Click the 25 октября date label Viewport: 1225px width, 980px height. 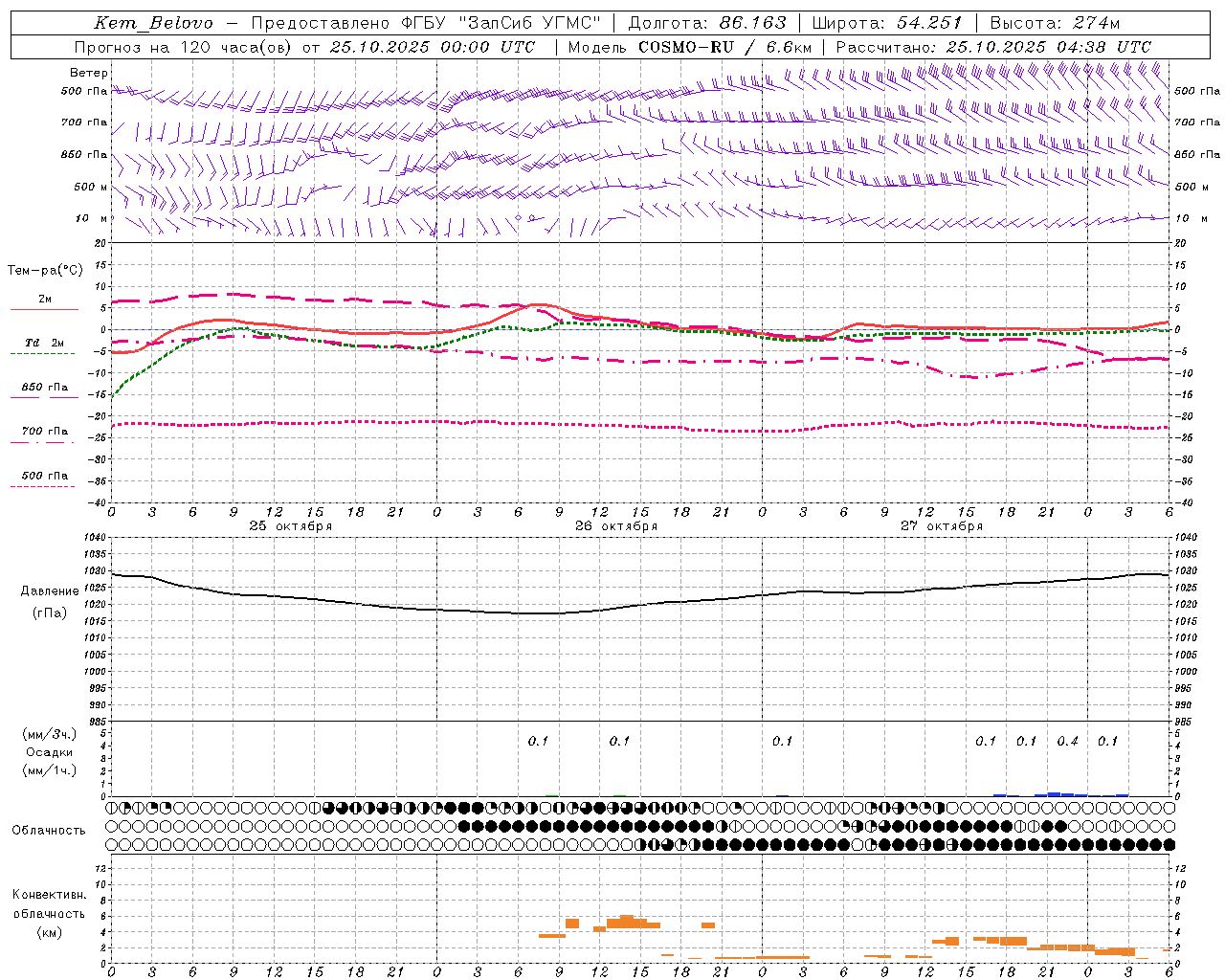[291, 526]
